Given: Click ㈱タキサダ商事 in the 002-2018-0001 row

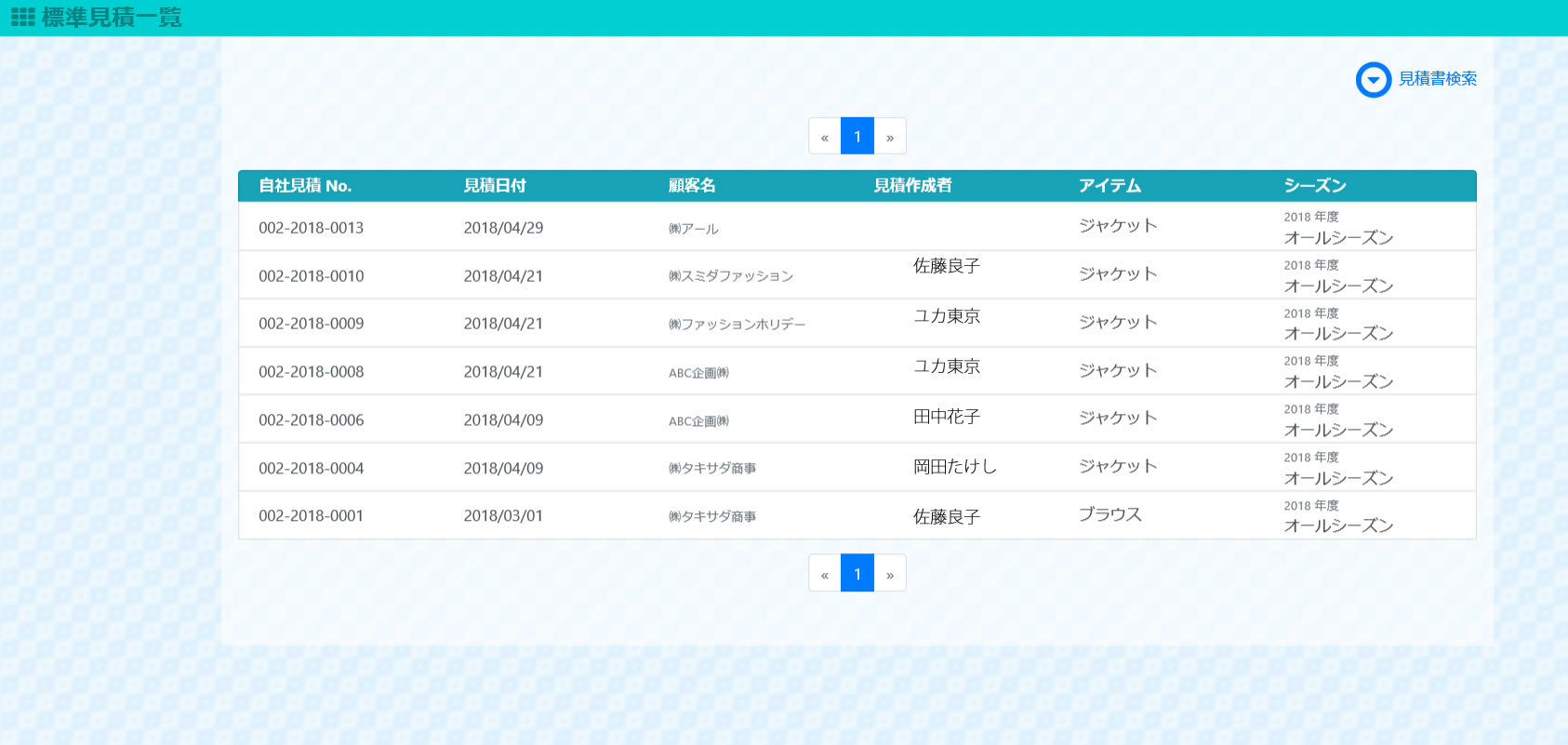Looking at the screenshot, I should (712, 517).
